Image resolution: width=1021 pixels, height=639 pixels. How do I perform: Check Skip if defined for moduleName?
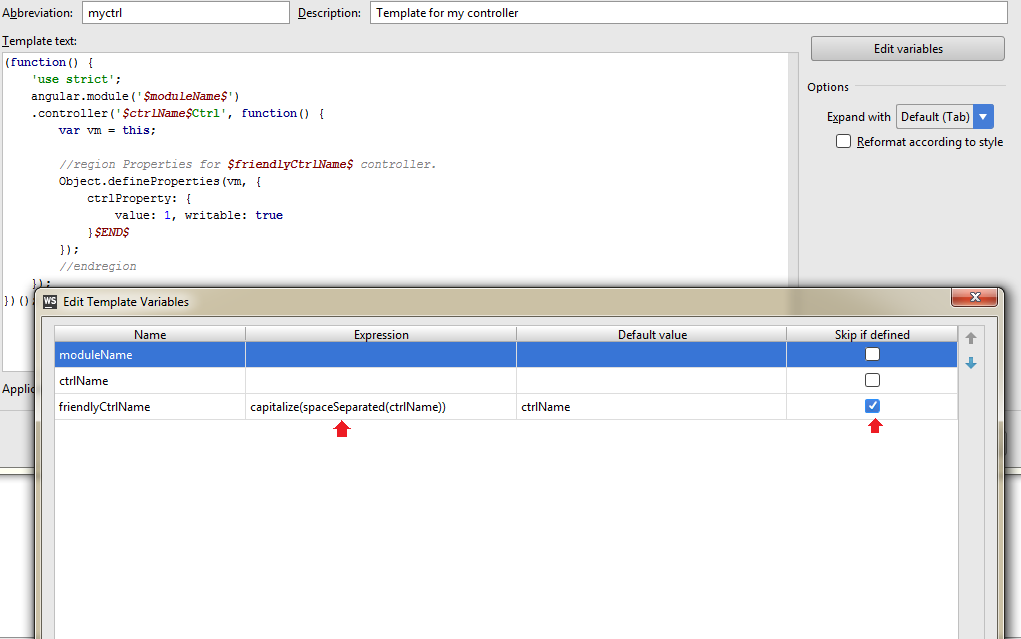872,353
